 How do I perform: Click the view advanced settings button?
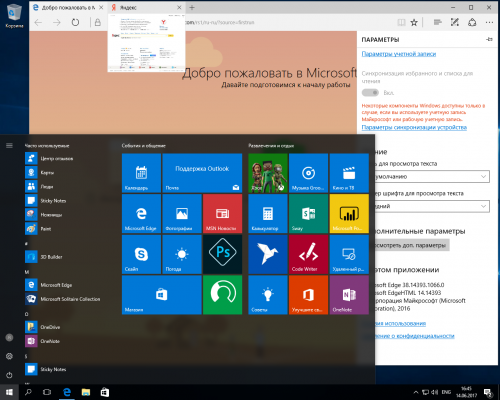pyautogui.click(x=412, y=245)
